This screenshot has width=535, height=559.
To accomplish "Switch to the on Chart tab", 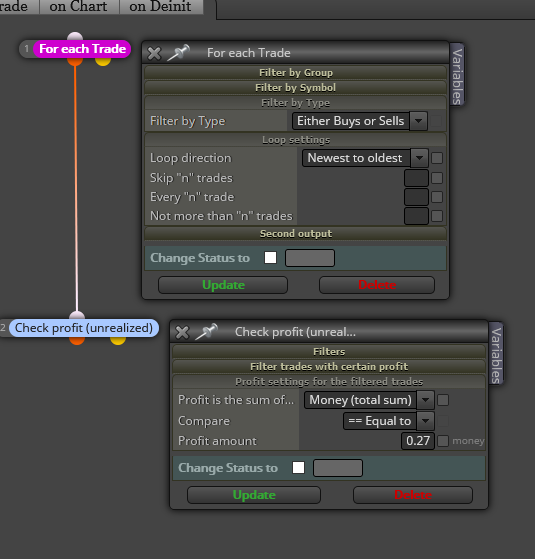I will click(78, 6).
